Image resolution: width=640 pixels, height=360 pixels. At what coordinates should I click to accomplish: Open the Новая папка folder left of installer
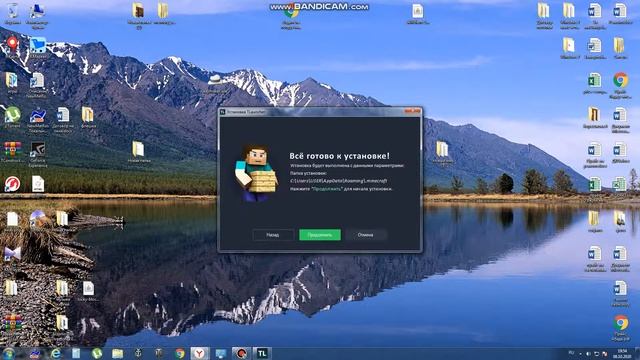point(138,152)
